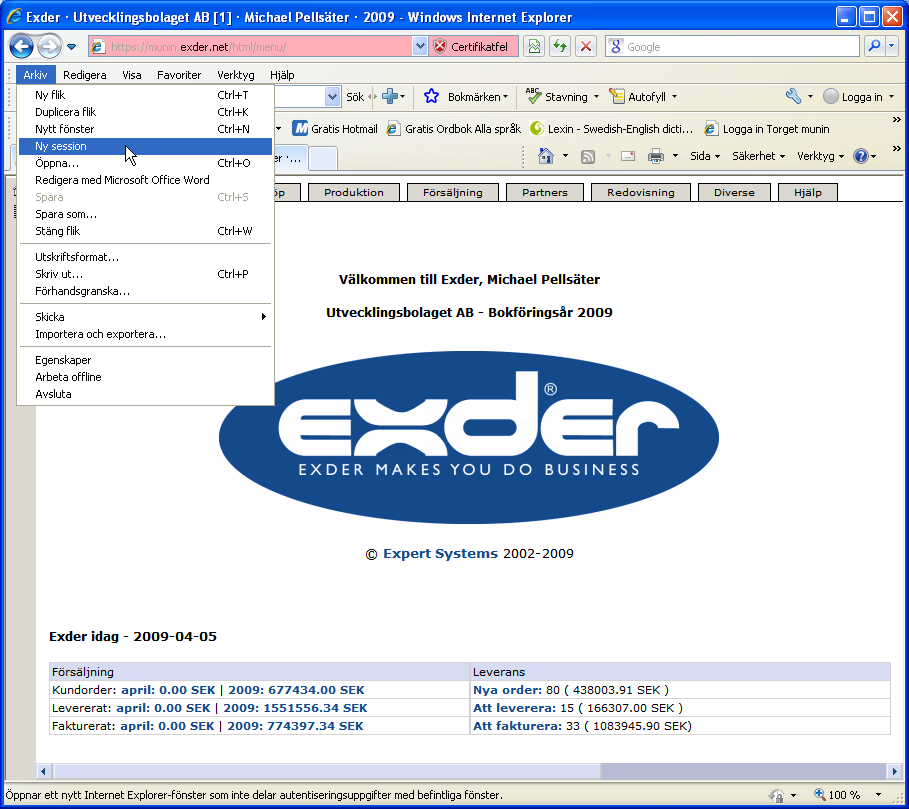Screen dimensions: 909x809
Task: Open the Hjälp menu in the menu bar
Action: tap(282, 75)
